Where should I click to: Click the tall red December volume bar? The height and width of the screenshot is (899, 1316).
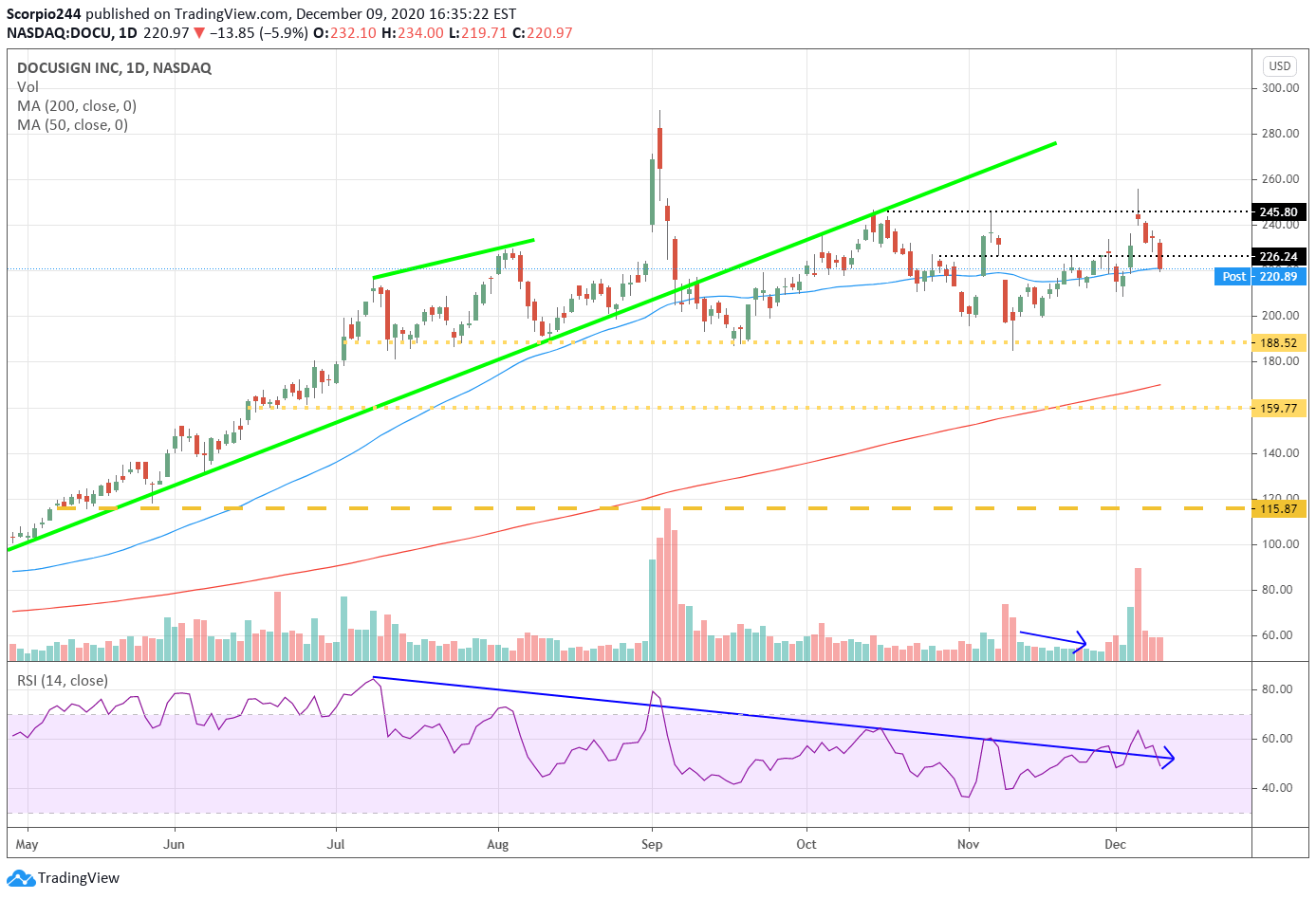1138,615
